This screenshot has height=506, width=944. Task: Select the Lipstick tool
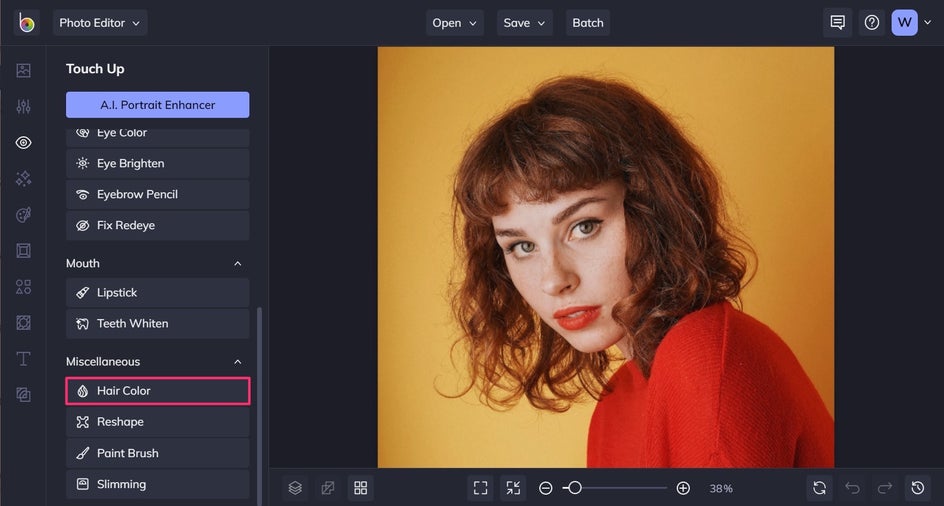(158, 293)
